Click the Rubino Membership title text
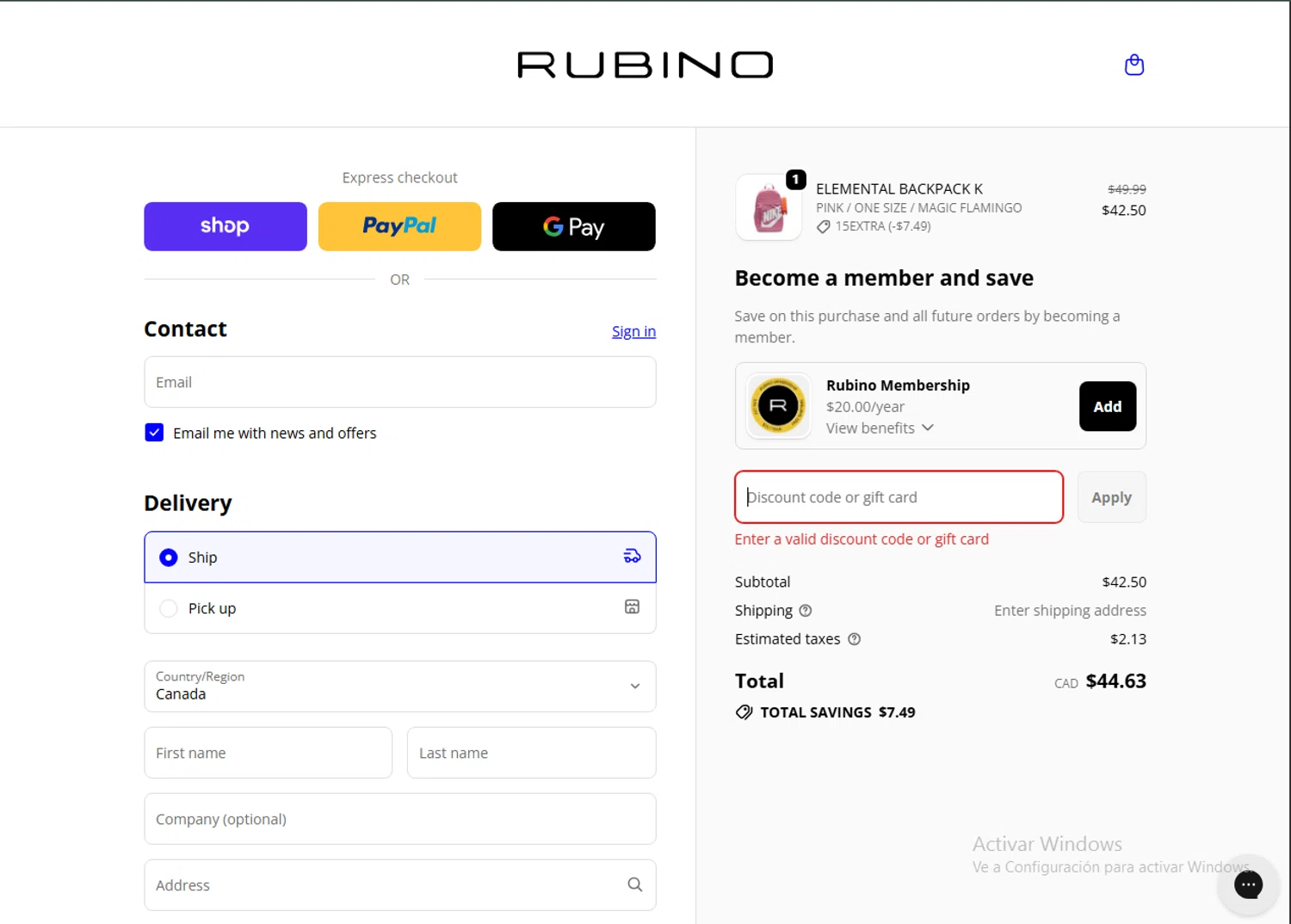The width and height of the screenshot is (1291, 924). click(898, 385)
